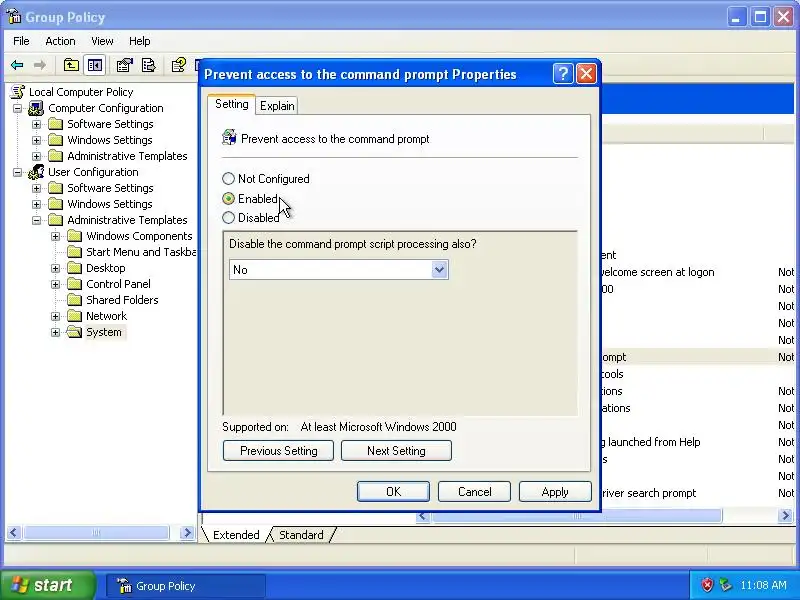This screenshot has width=800, height=600.
Task: Select the Not Configured radio button
Action: click(229, 179)
